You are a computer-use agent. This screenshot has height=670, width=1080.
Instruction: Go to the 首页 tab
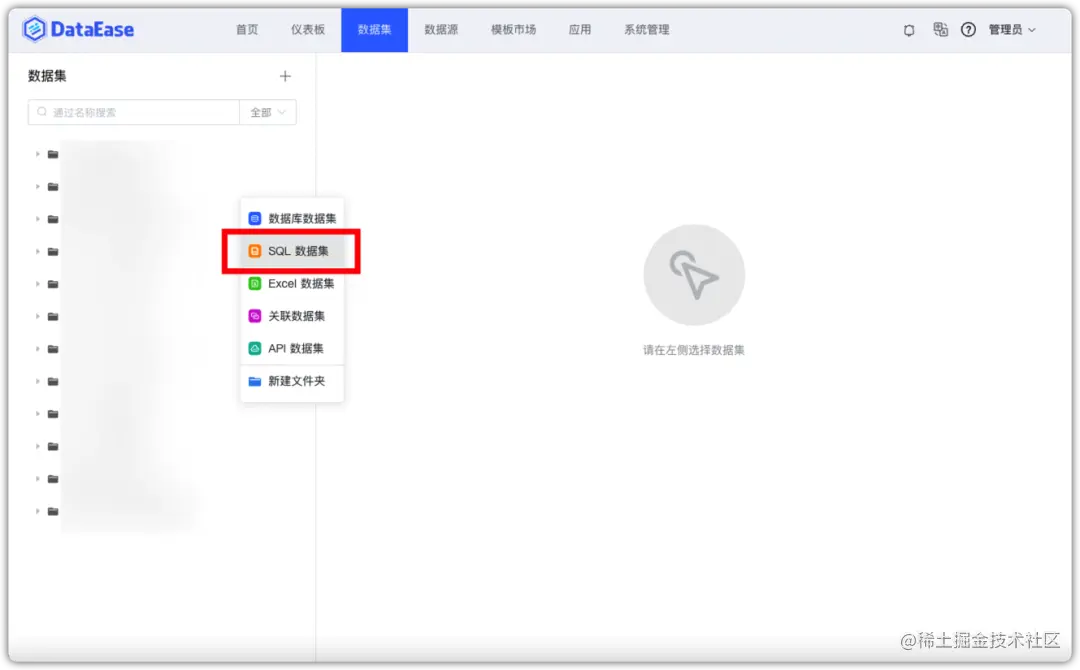coord(247,30)
